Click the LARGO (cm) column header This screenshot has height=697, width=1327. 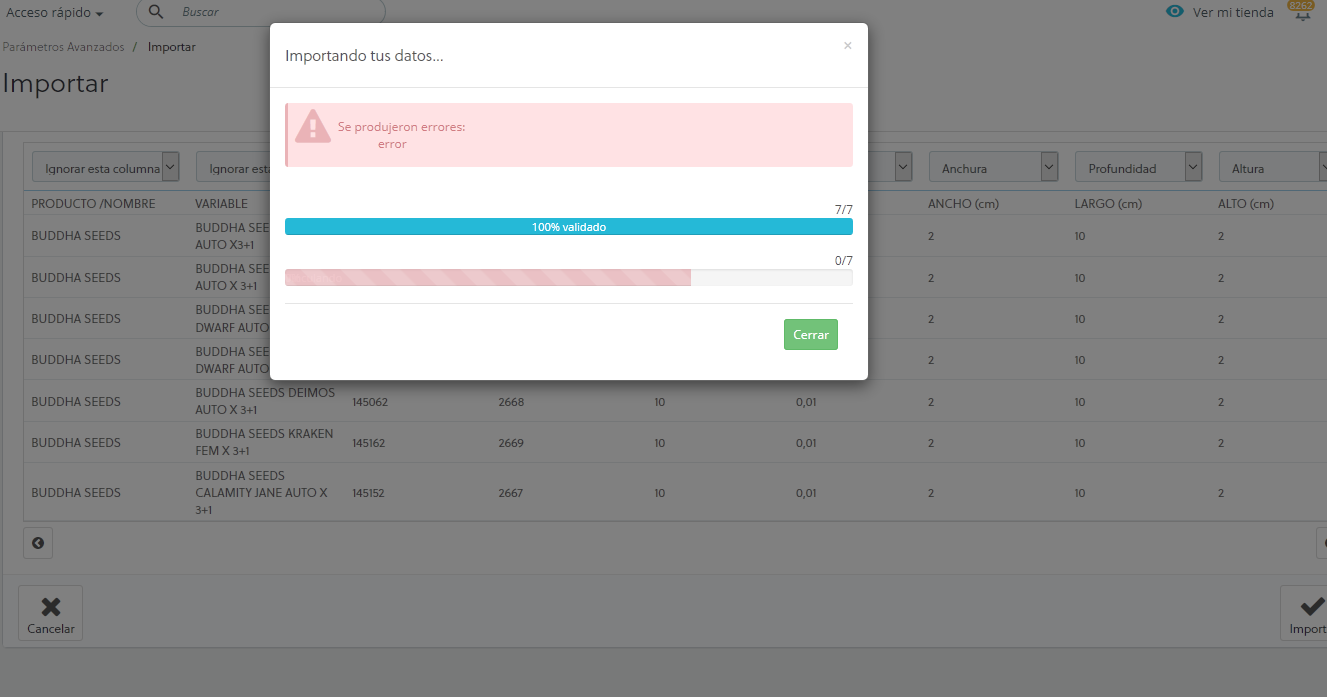coord(1108,204)
